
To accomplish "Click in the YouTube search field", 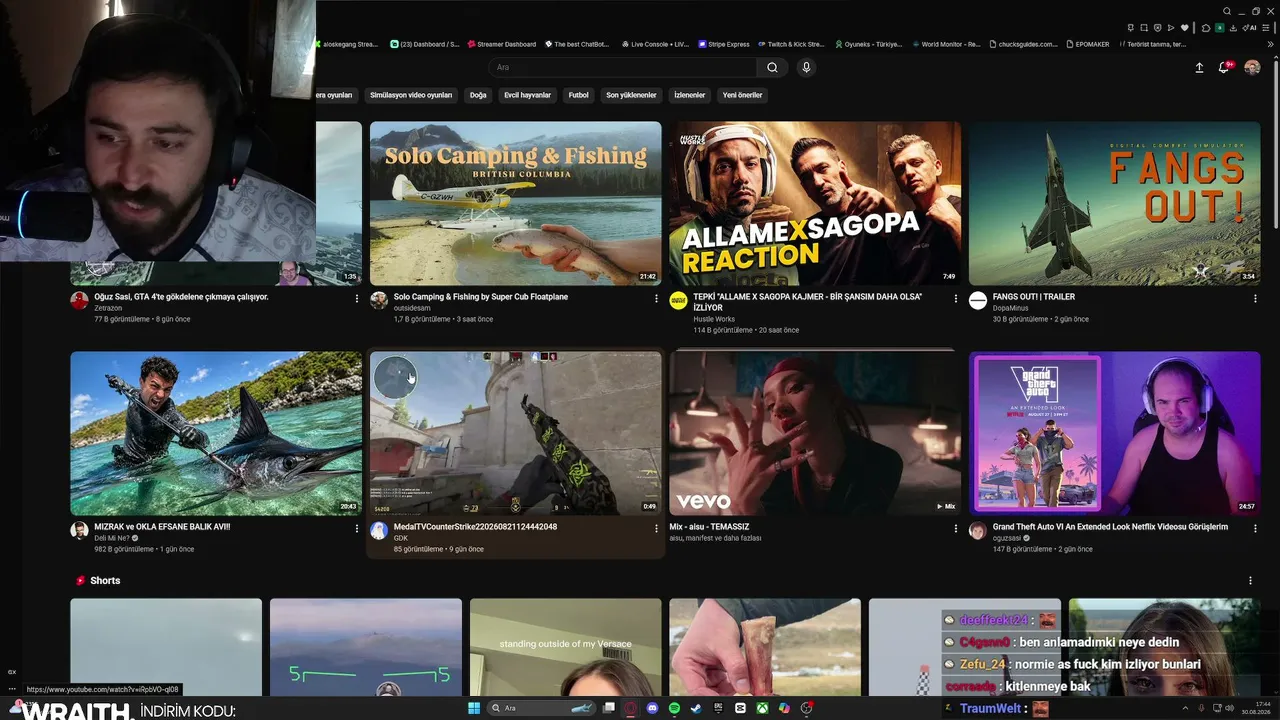I will [x=622, y=67].
